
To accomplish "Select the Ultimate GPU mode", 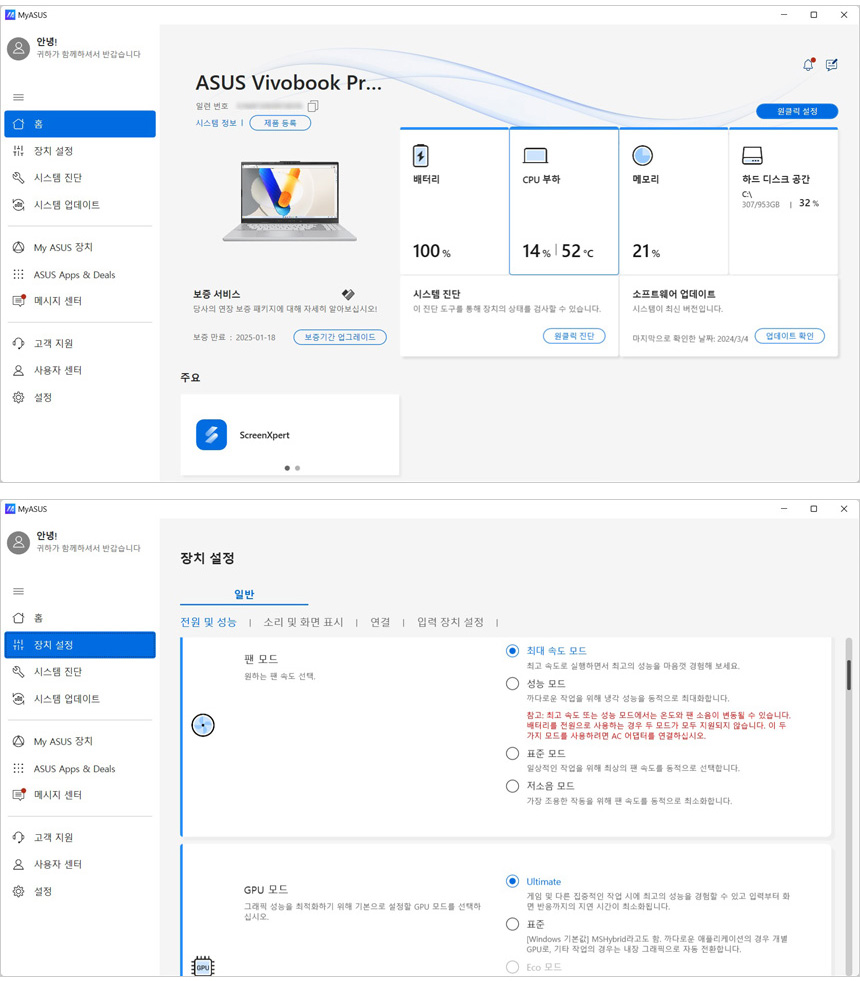I will pos(512,882).
